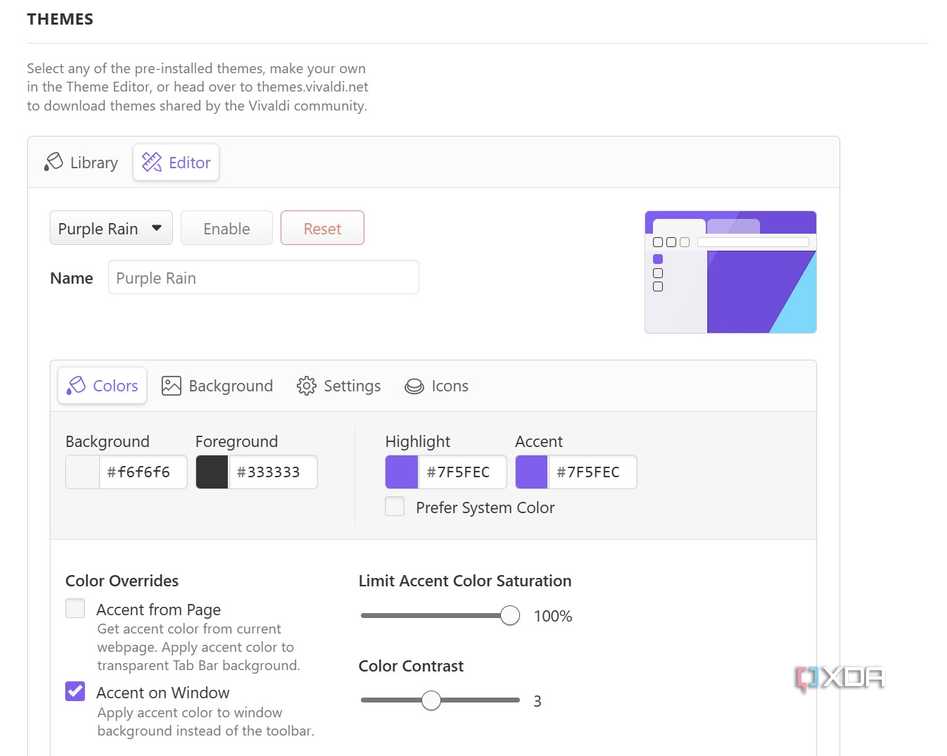The width and height of the screenshot is (947, 756).
Task: Edit the Highlight hex value field
Action: [x=462, y=472]
